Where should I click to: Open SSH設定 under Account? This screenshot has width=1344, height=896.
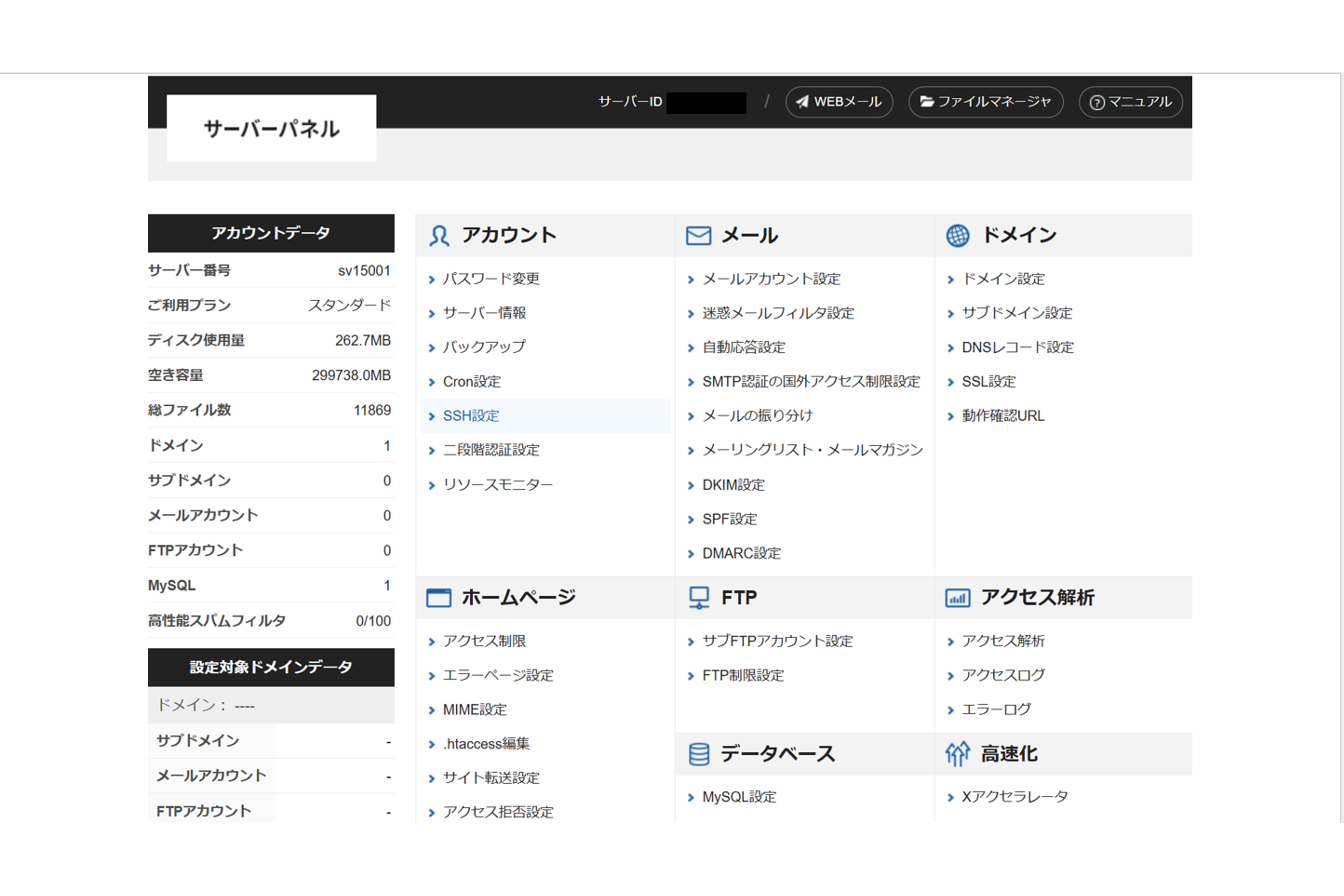coord(471,416)
